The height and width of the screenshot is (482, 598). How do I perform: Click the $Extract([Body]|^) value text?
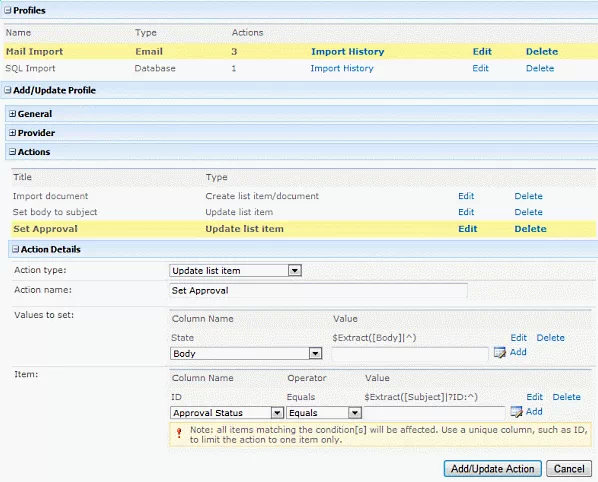(374, 338)
